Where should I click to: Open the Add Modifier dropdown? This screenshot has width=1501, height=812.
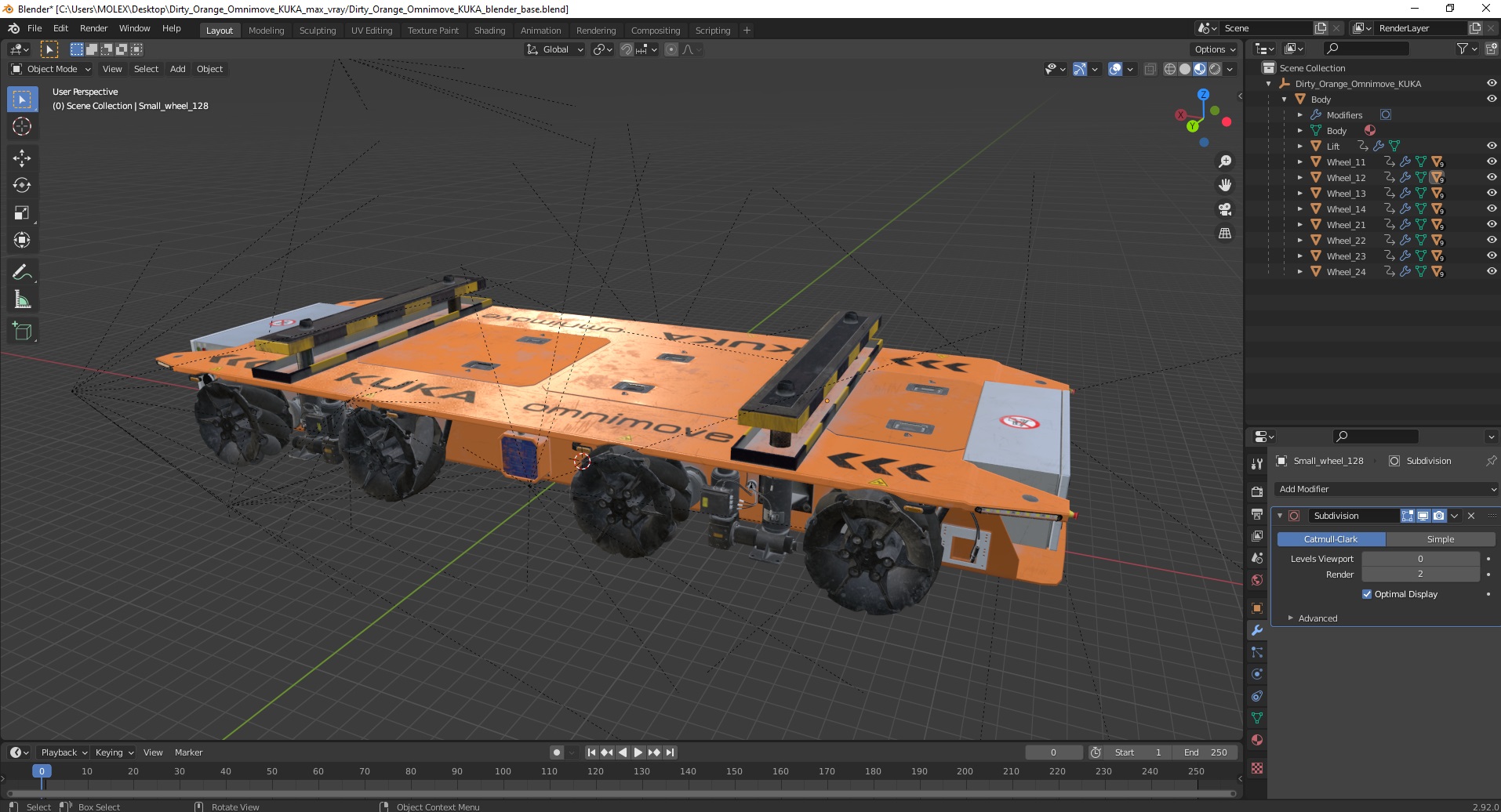pos(1386,489)
